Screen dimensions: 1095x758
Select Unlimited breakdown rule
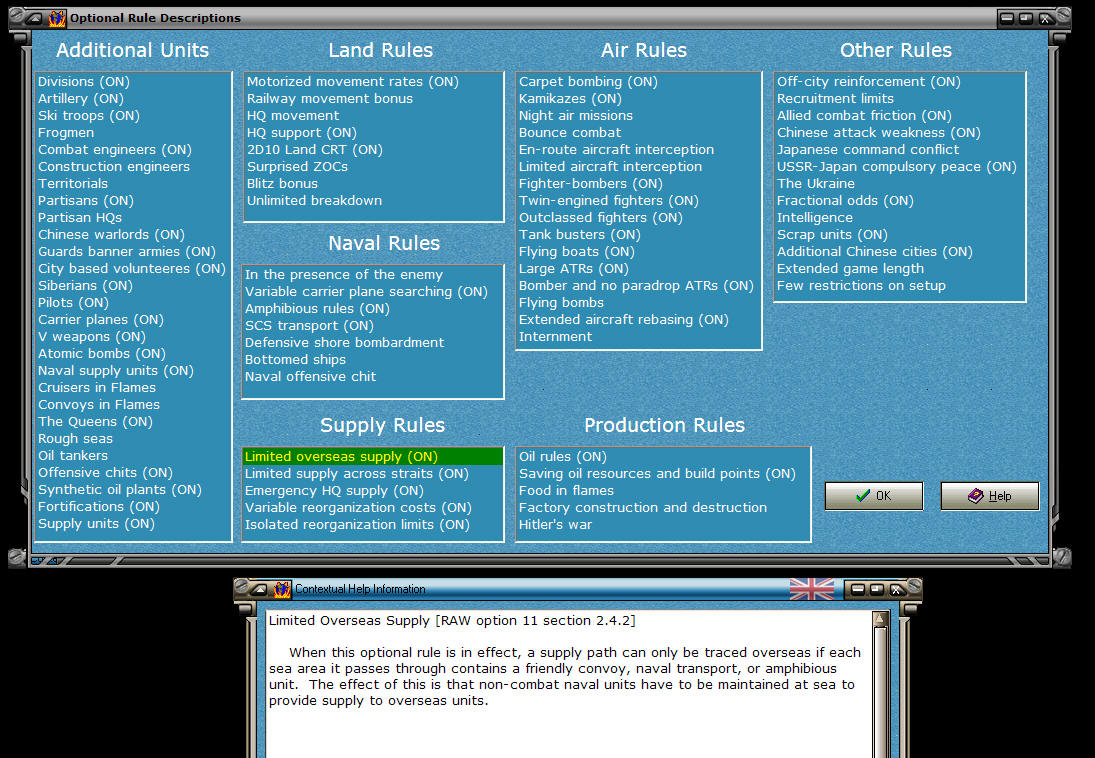314,201
